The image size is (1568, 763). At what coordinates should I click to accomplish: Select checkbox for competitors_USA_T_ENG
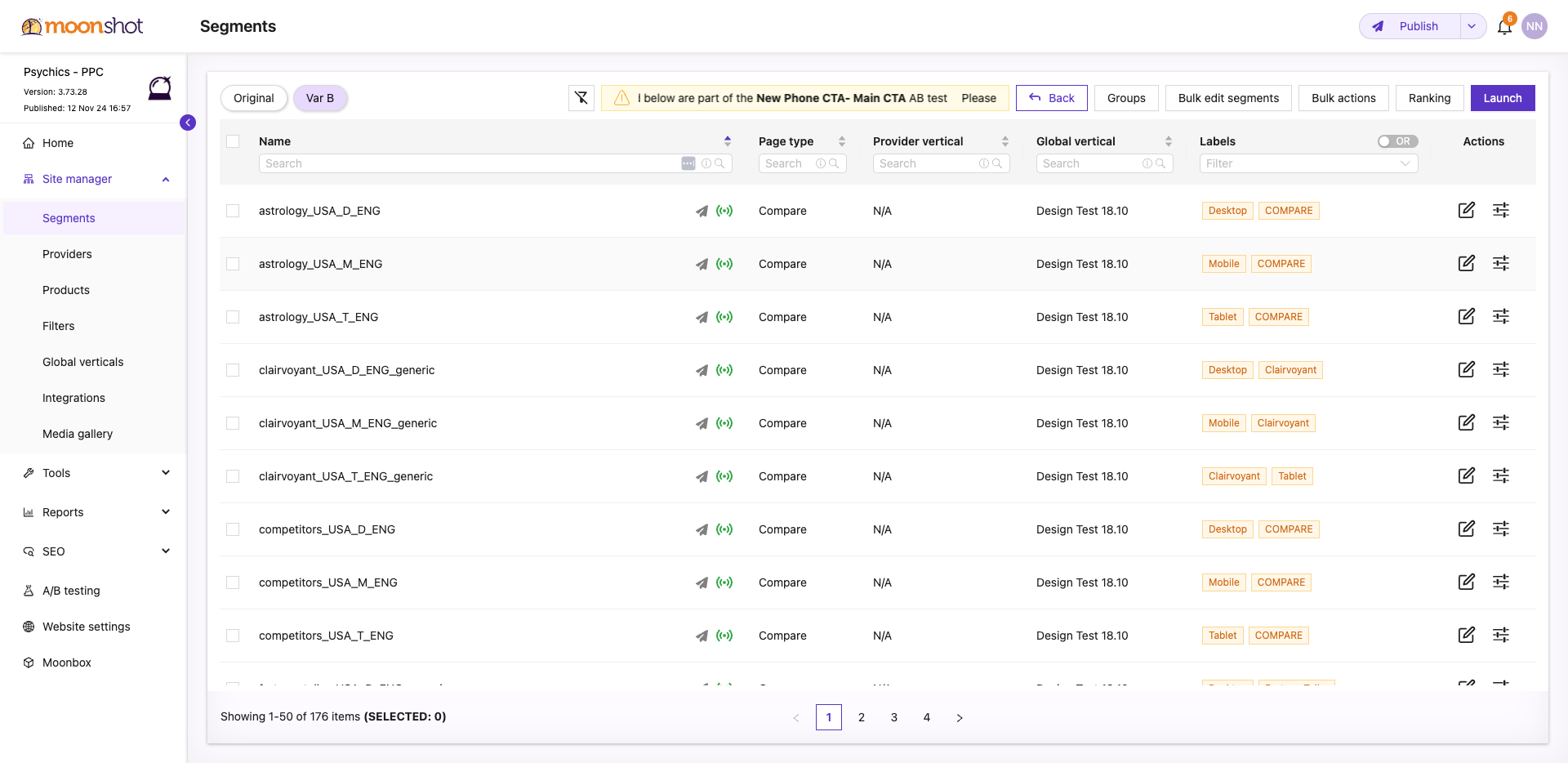point(233,636)
